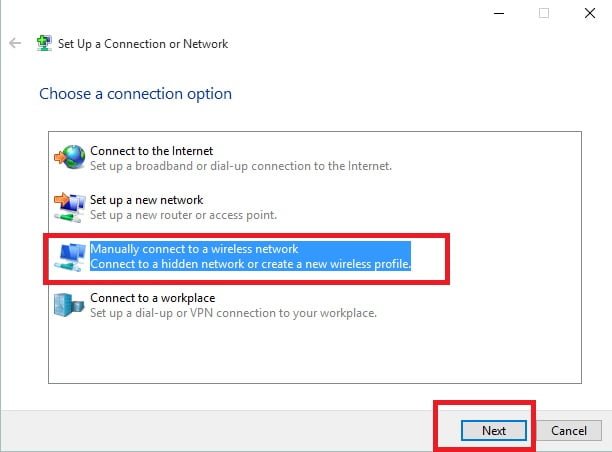
Task: Click empty area below Connect to a workplace
Action: (x=315, y=351)
